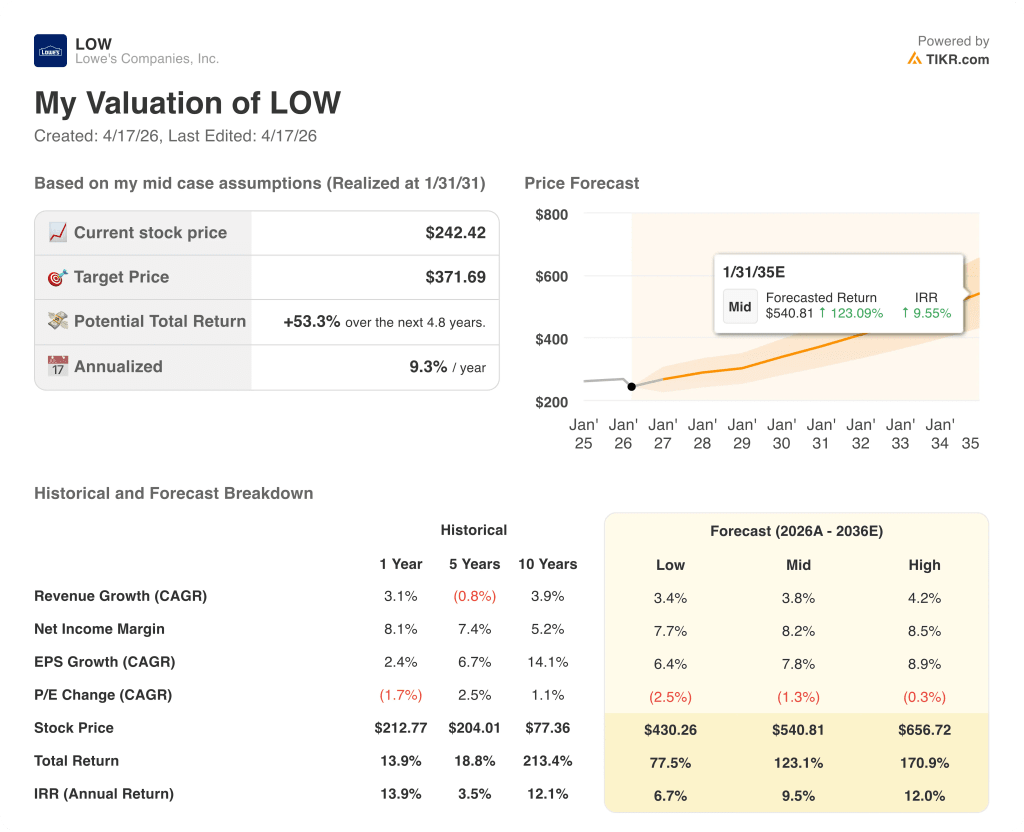Click the Powered by text
Screen dimensions: 1024x832
[952, 40]
